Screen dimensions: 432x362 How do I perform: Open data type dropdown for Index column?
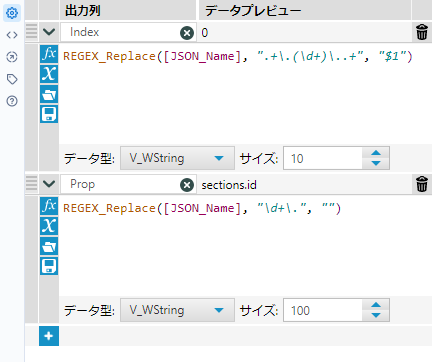click(177, 158)
